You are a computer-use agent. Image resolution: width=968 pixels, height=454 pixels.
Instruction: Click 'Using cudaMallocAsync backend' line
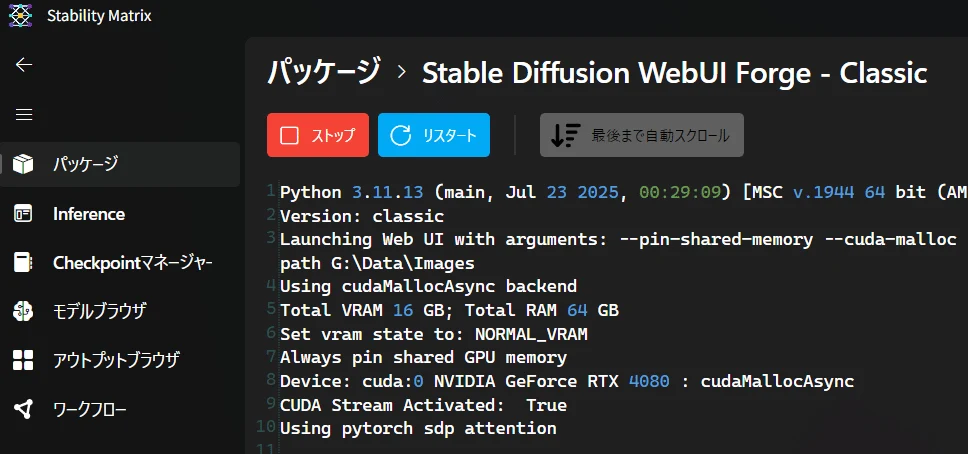coord(428,287)
